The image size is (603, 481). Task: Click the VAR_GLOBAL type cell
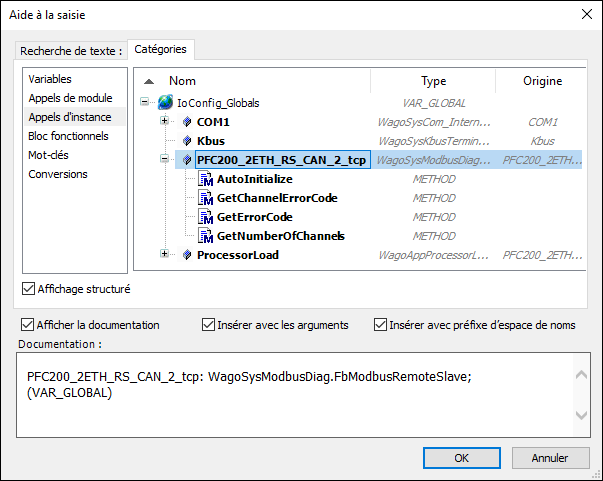tap(434, 103)
